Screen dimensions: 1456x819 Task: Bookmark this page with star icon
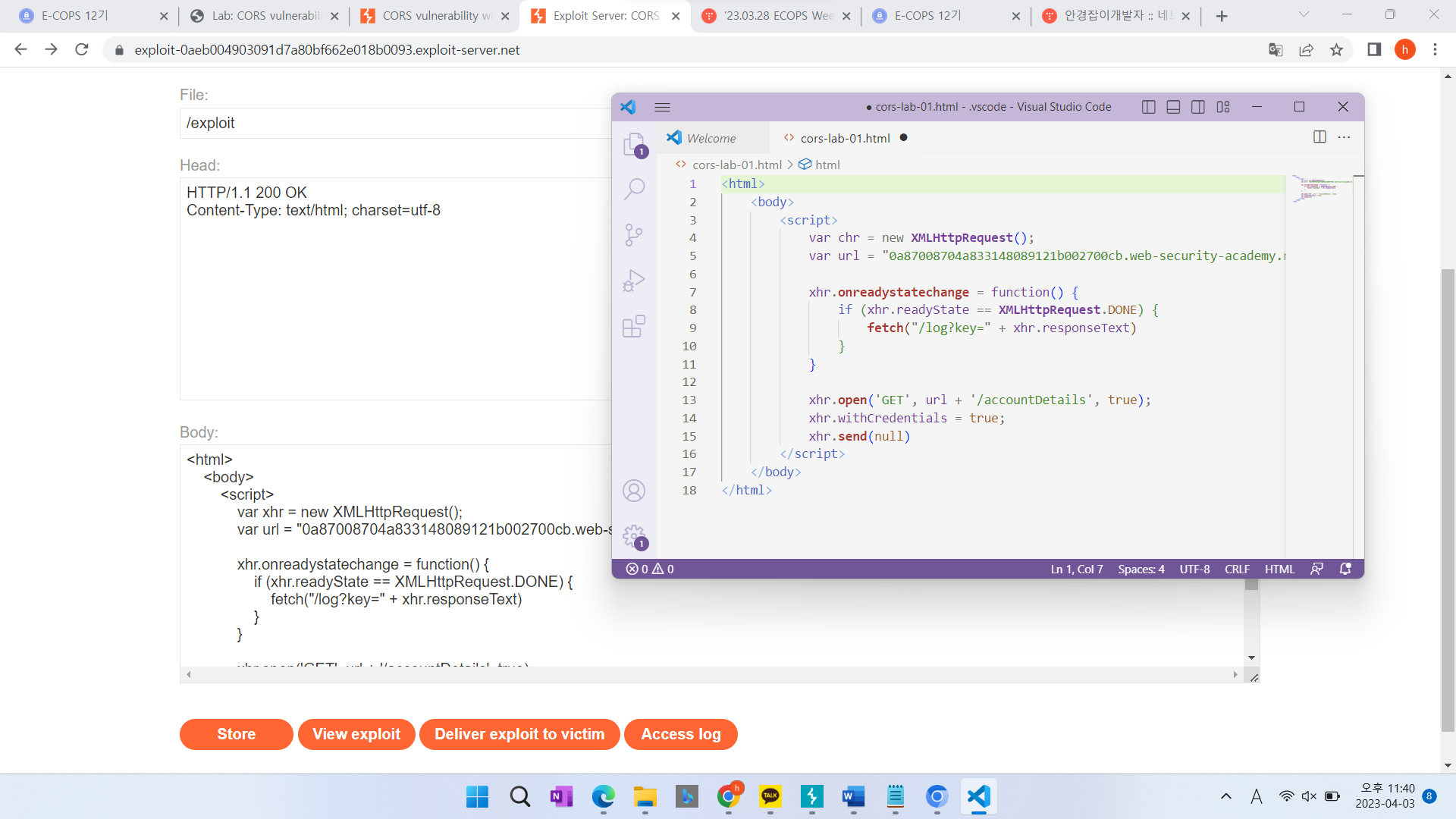click(x=1336, y=50)
